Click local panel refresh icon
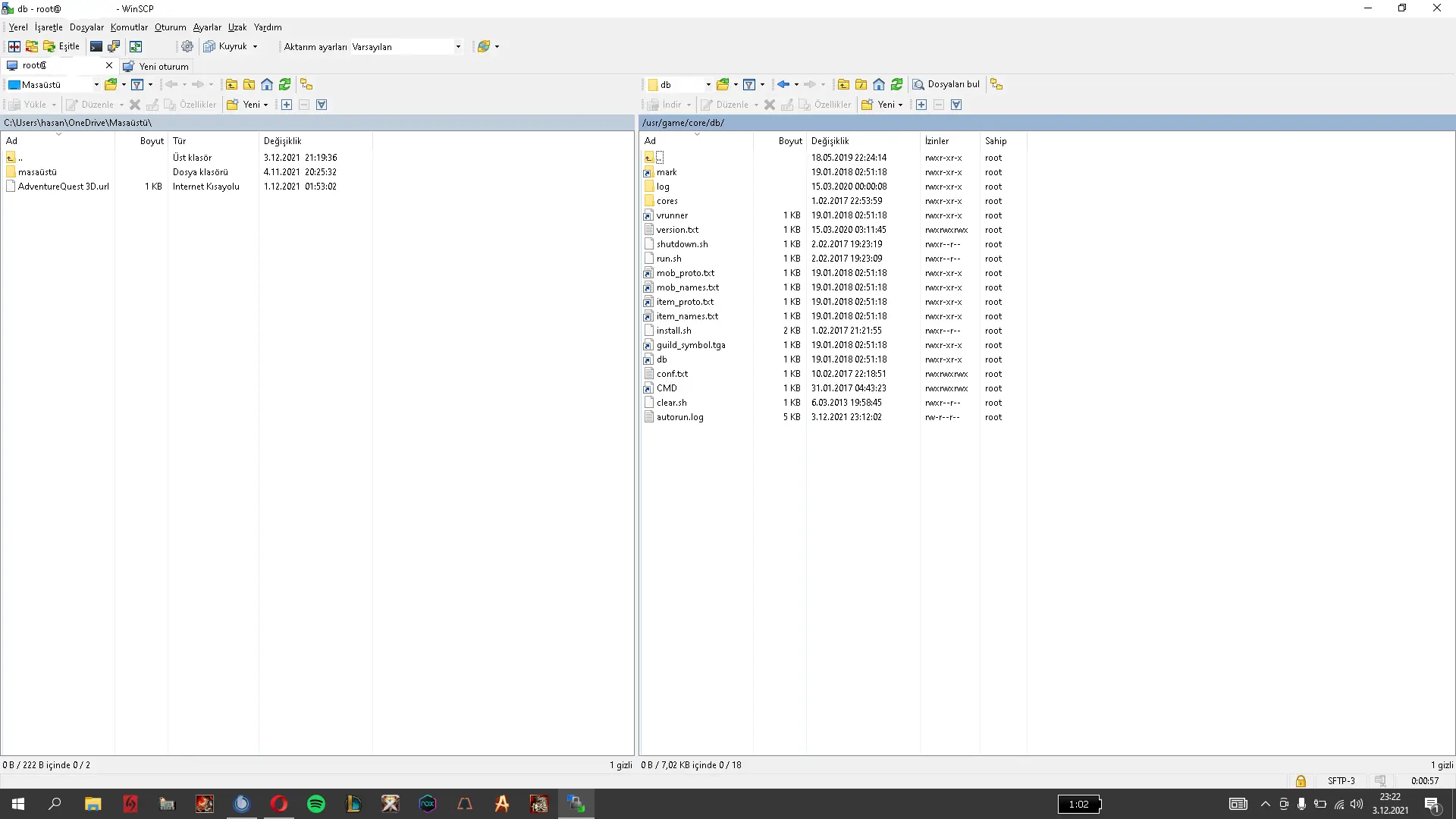Image resolution: width=1456 pixels, height=819 pixels. (x=284, y=84)
